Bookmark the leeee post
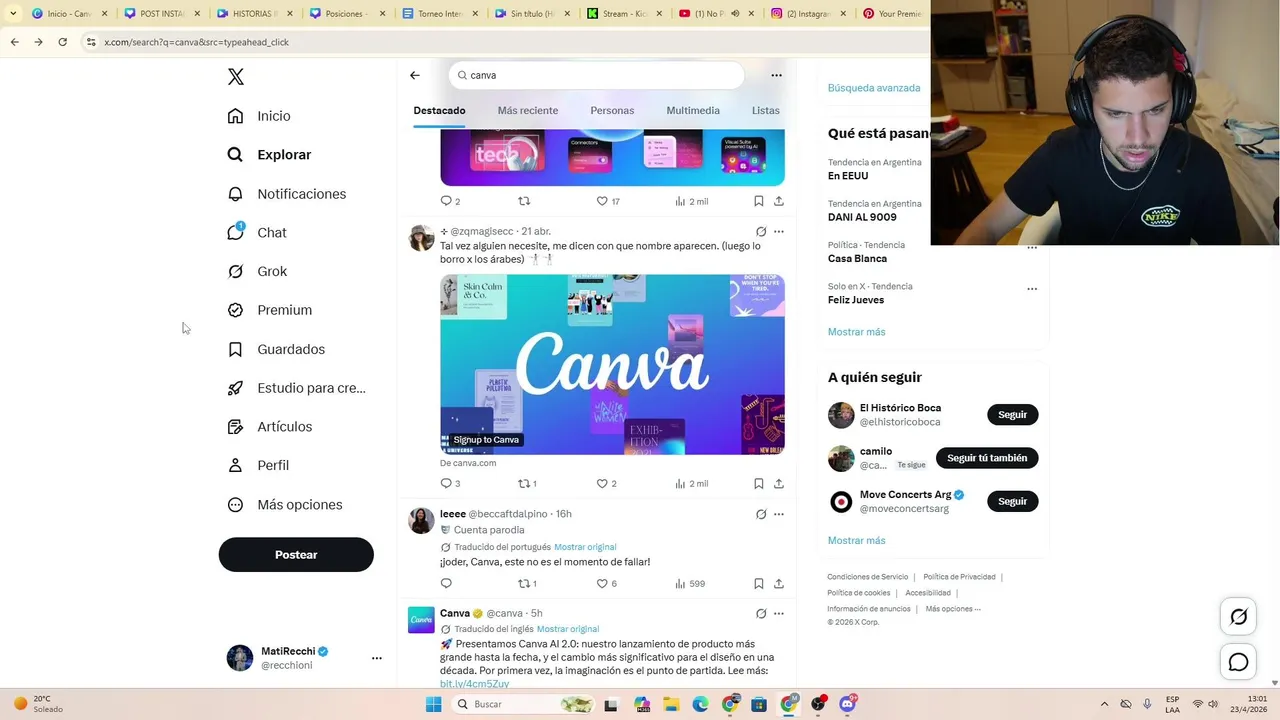This screenshot has width=1280, height=720. tap(759, 584)
